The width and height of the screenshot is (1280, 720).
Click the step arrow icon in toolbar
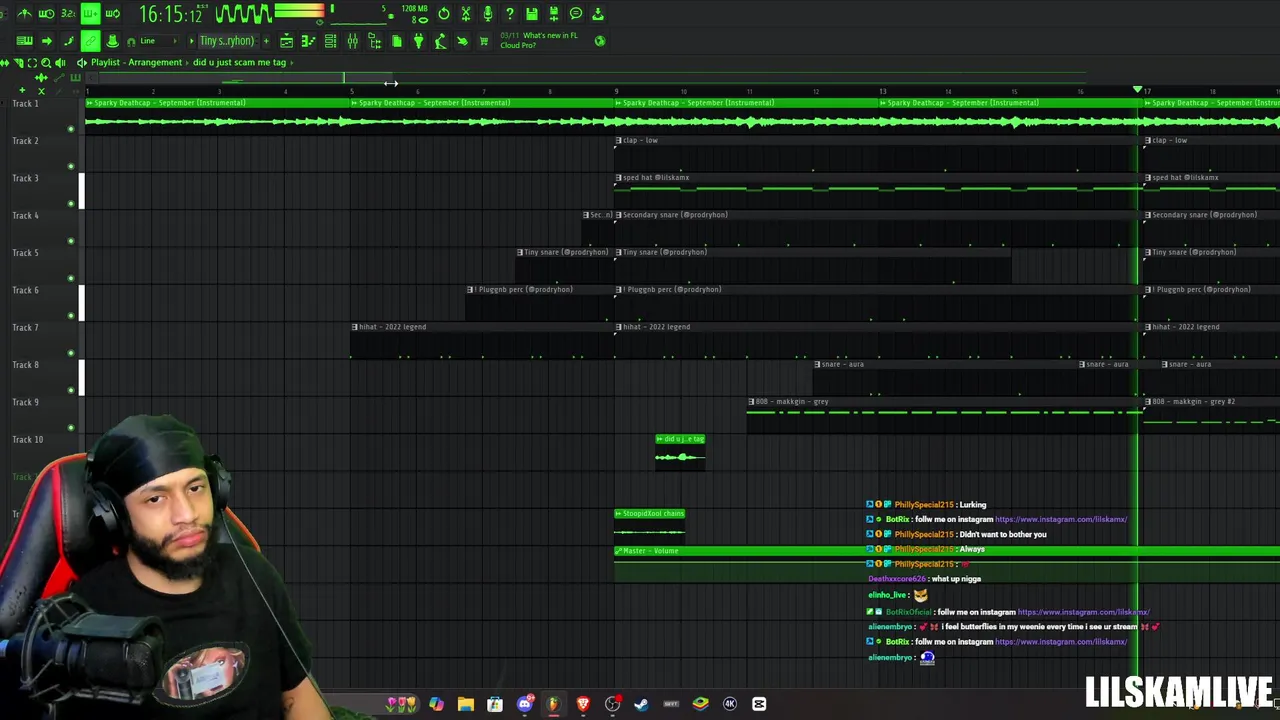pos(46,41)
